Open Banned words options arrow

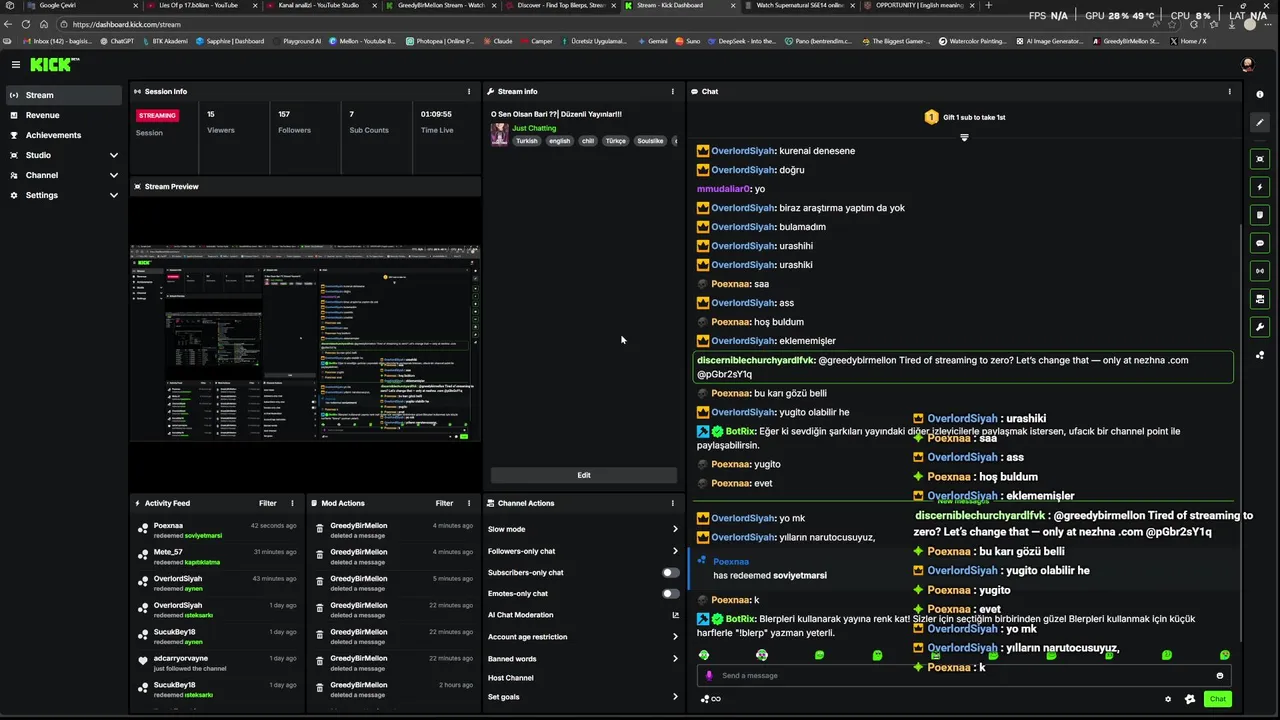pos(675,659)
